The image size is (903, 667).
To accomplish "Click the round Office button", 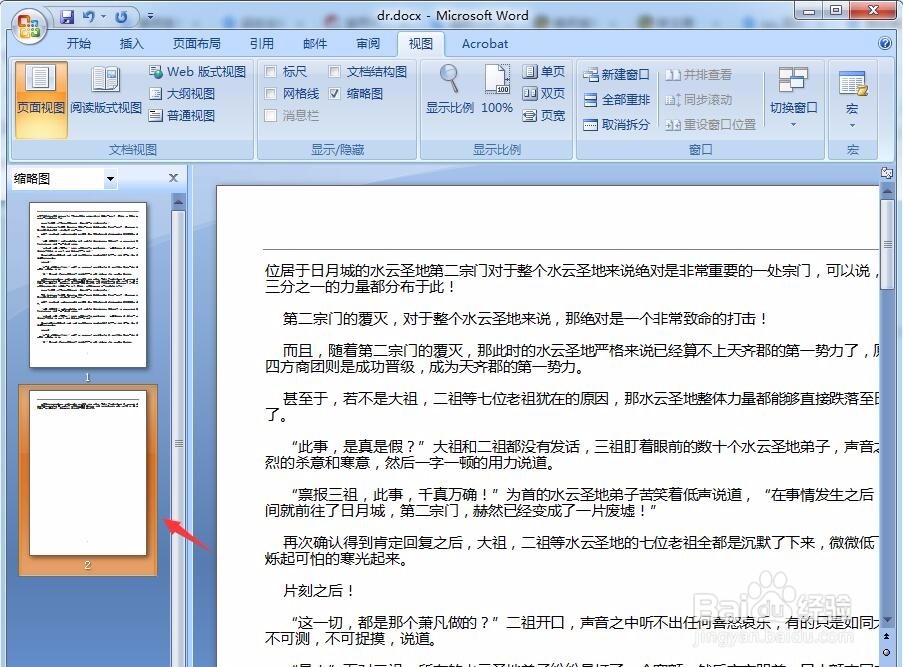I will pos(29,24).
